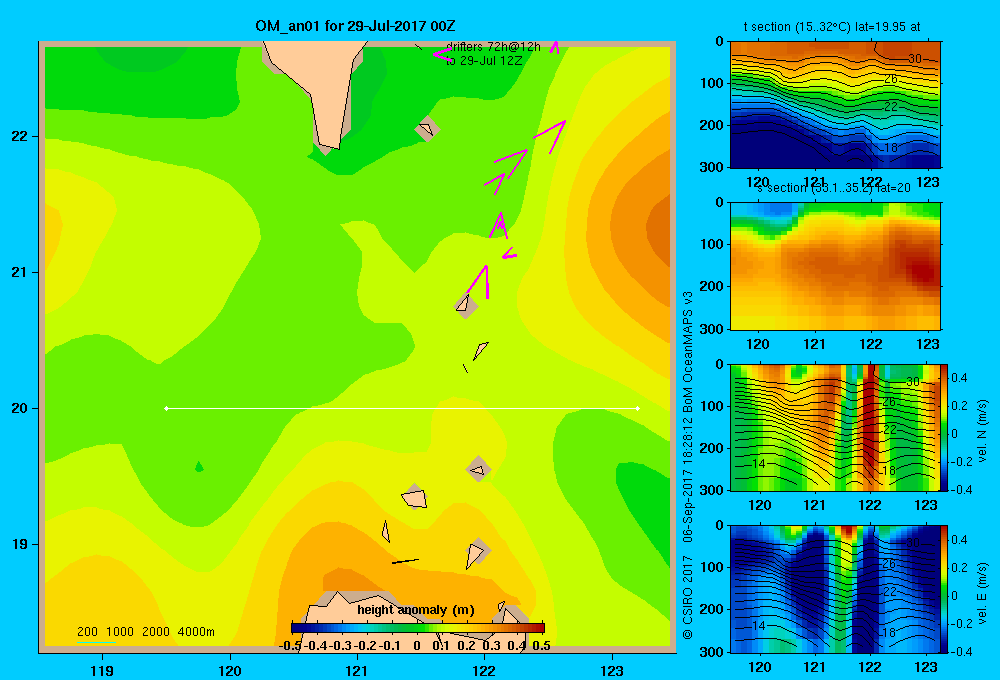The height and width of the screenshot is (680, 1000).
Task: Click the vertical CSIRO copyright text
Action: pyautogui.click(x=688, y=466)
